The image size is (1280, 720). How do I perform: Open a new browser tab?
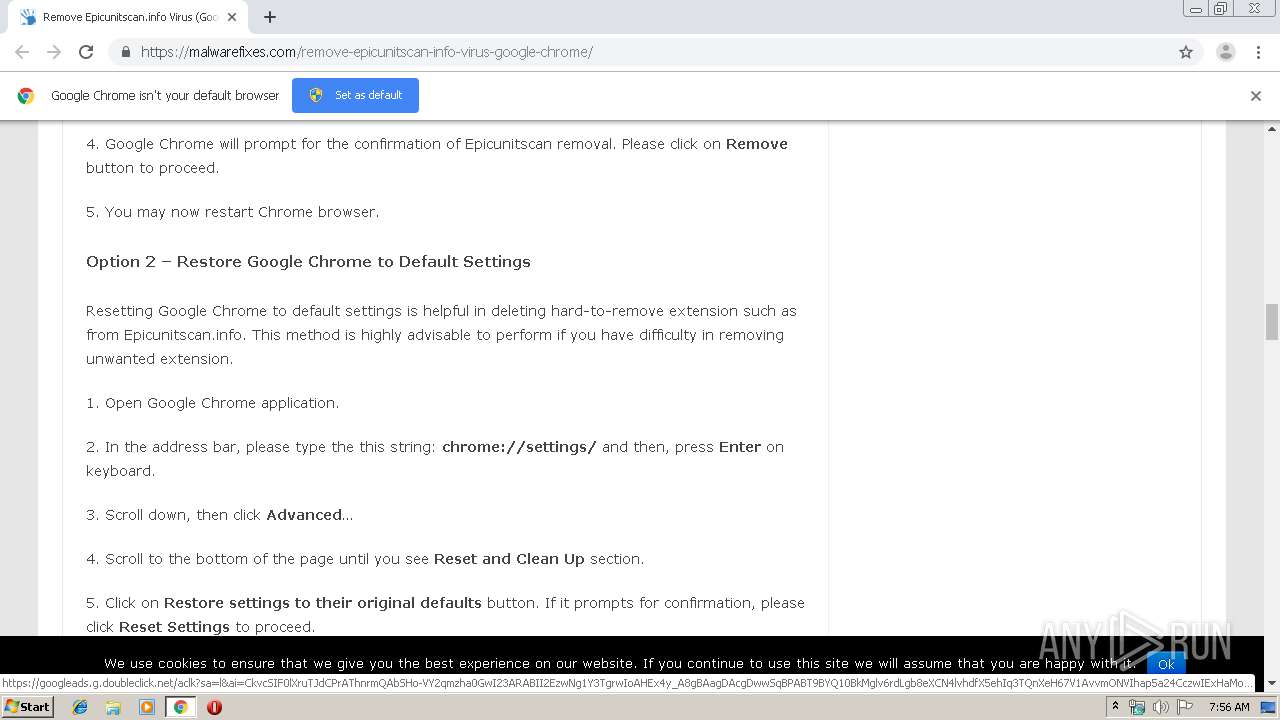click(270, 17)
